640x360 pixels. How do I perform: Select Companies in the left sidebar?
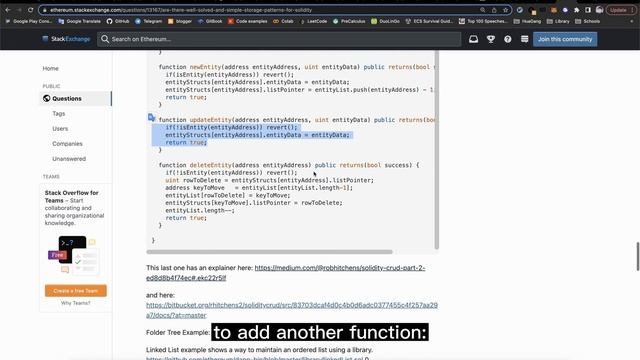click(x=67, y=144)
